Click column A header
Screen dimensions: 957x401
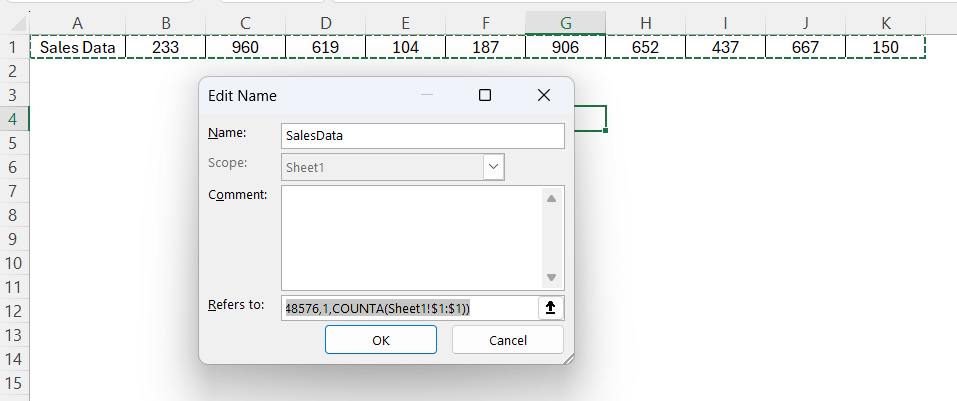(x=78, y=23)
